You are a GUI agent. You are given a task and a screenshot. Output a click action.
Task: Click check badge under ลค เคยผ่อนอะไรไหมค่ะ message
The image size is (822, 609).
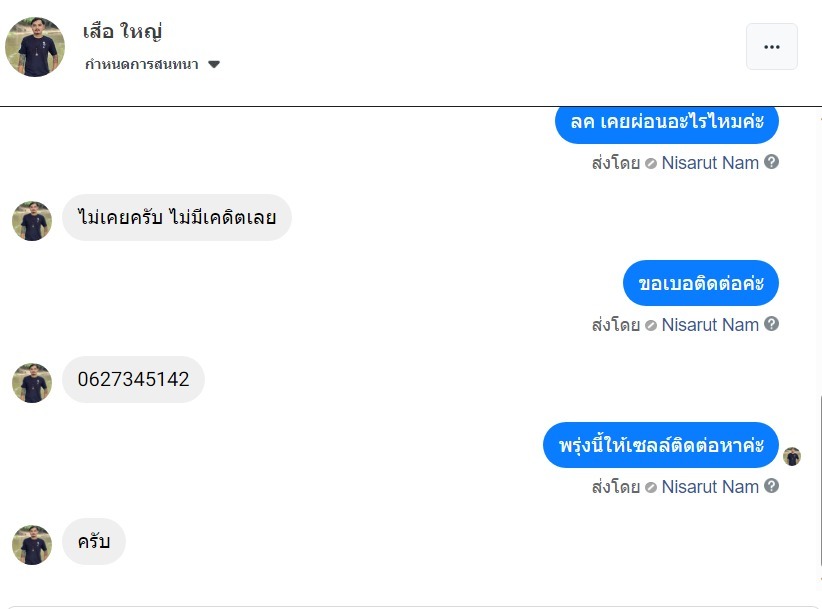tap(651, 163)
